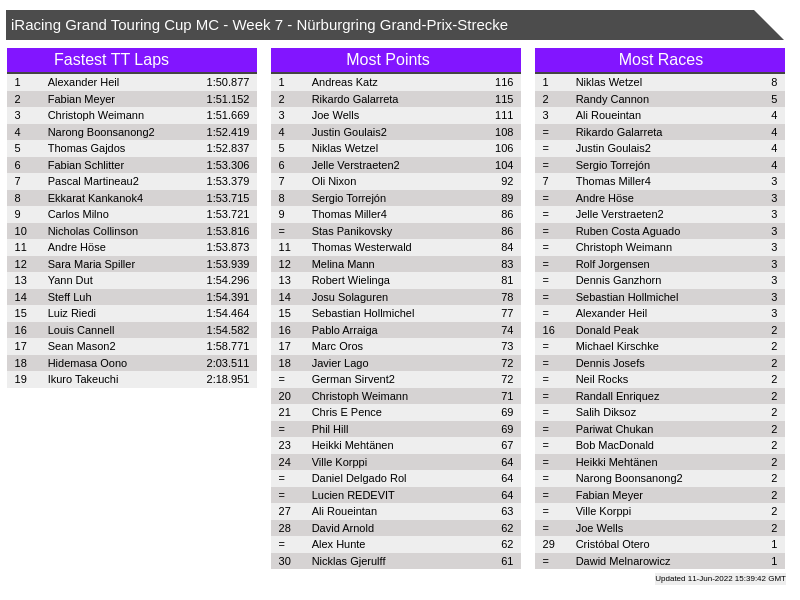Click Andreas Katz in Most Points
Image resolution: width=800 pixels, height=600 pixels.
pos(344,83)
